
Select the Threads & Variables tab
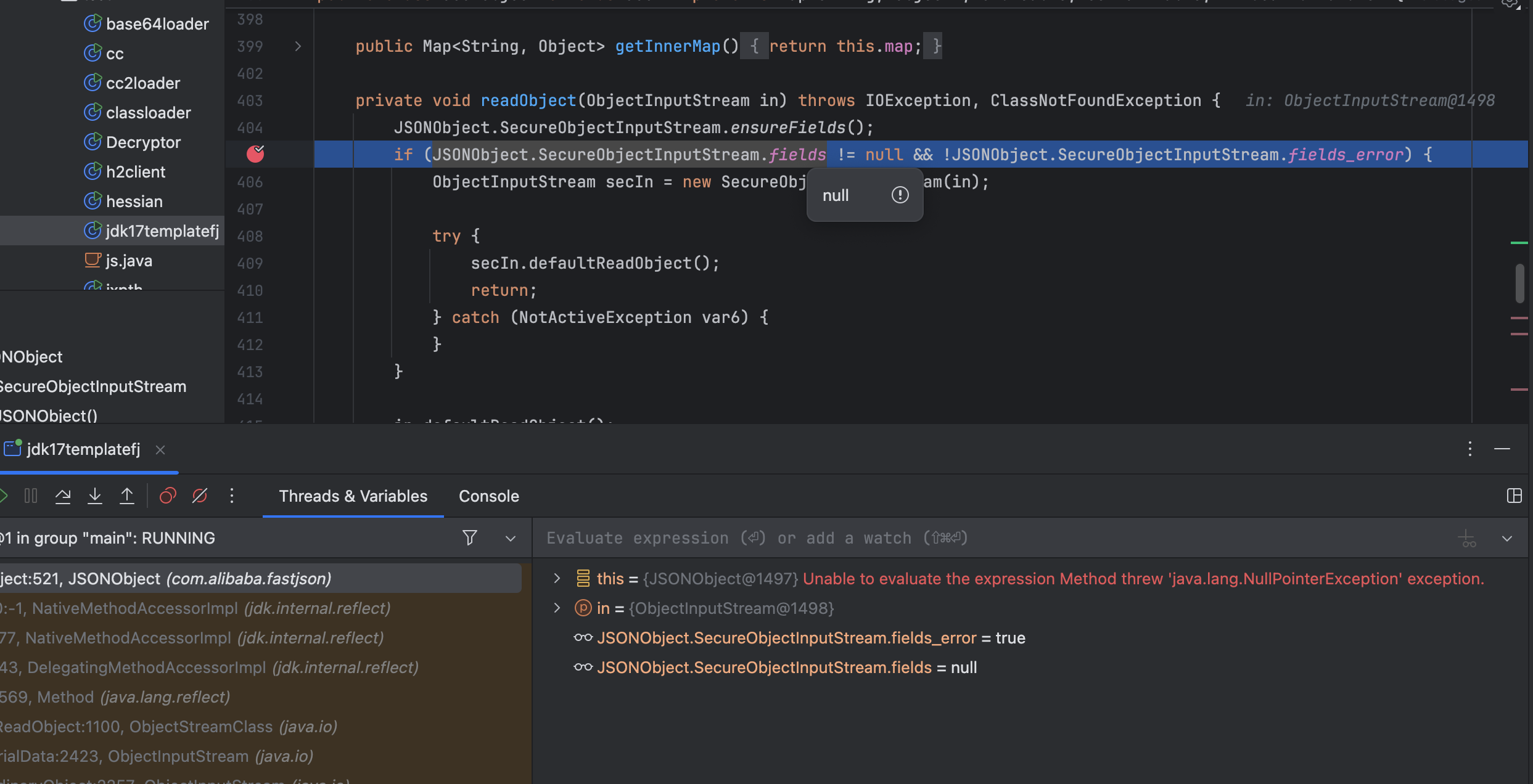353,496
